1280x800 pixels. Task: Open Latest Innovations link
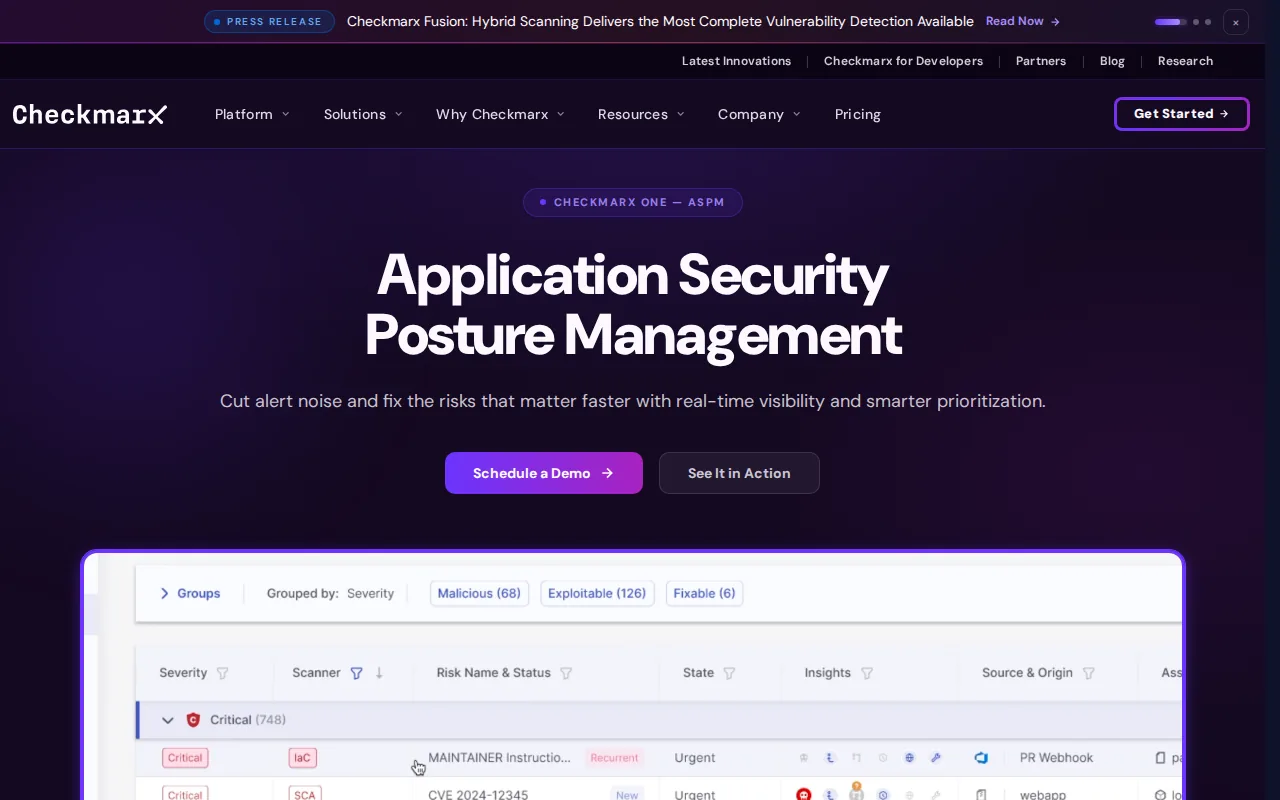(x=736, y=61)
